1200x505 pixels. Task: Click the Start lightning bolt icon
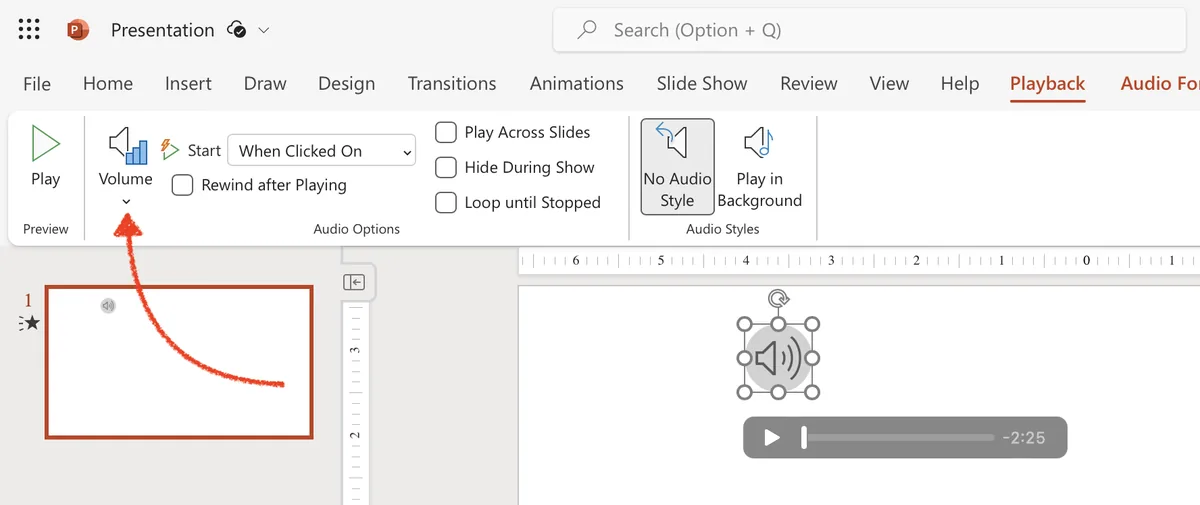click(x=170, y=150)
